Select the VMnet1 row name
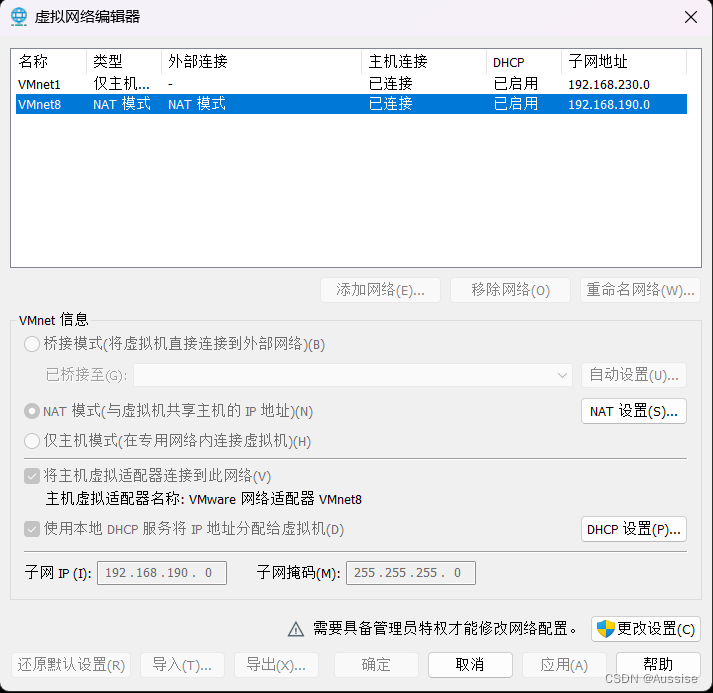The width and height of the screenshot is (713, 693). [39, 85]
